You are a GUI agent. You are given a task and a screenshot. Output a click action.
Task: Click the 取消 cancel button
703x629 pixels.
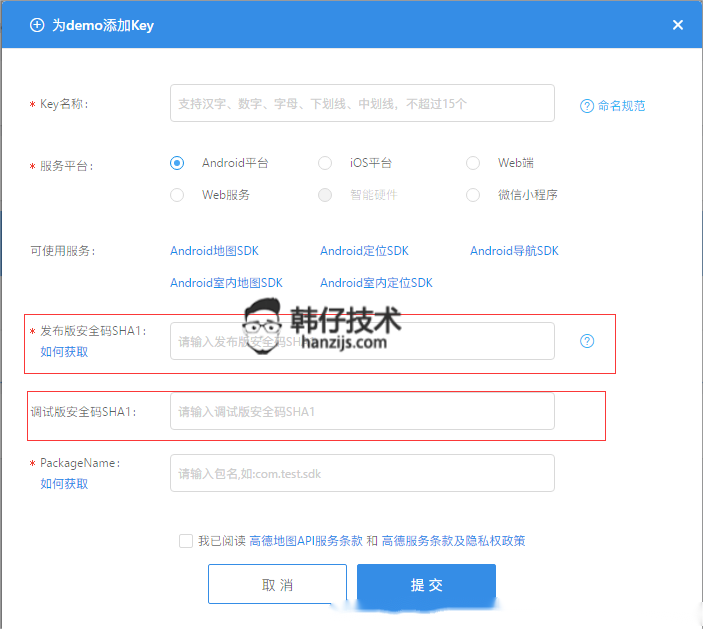pos(277,584)
